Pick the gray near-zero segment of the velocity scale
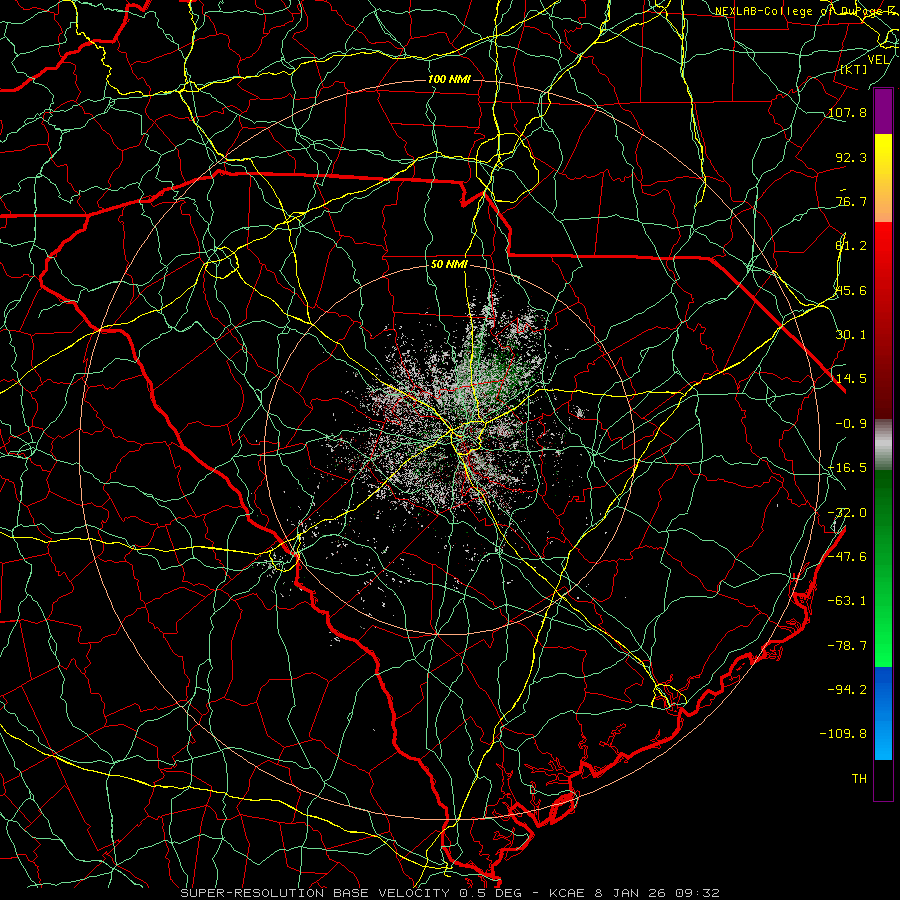900x900 pixels. coord(883,445)
